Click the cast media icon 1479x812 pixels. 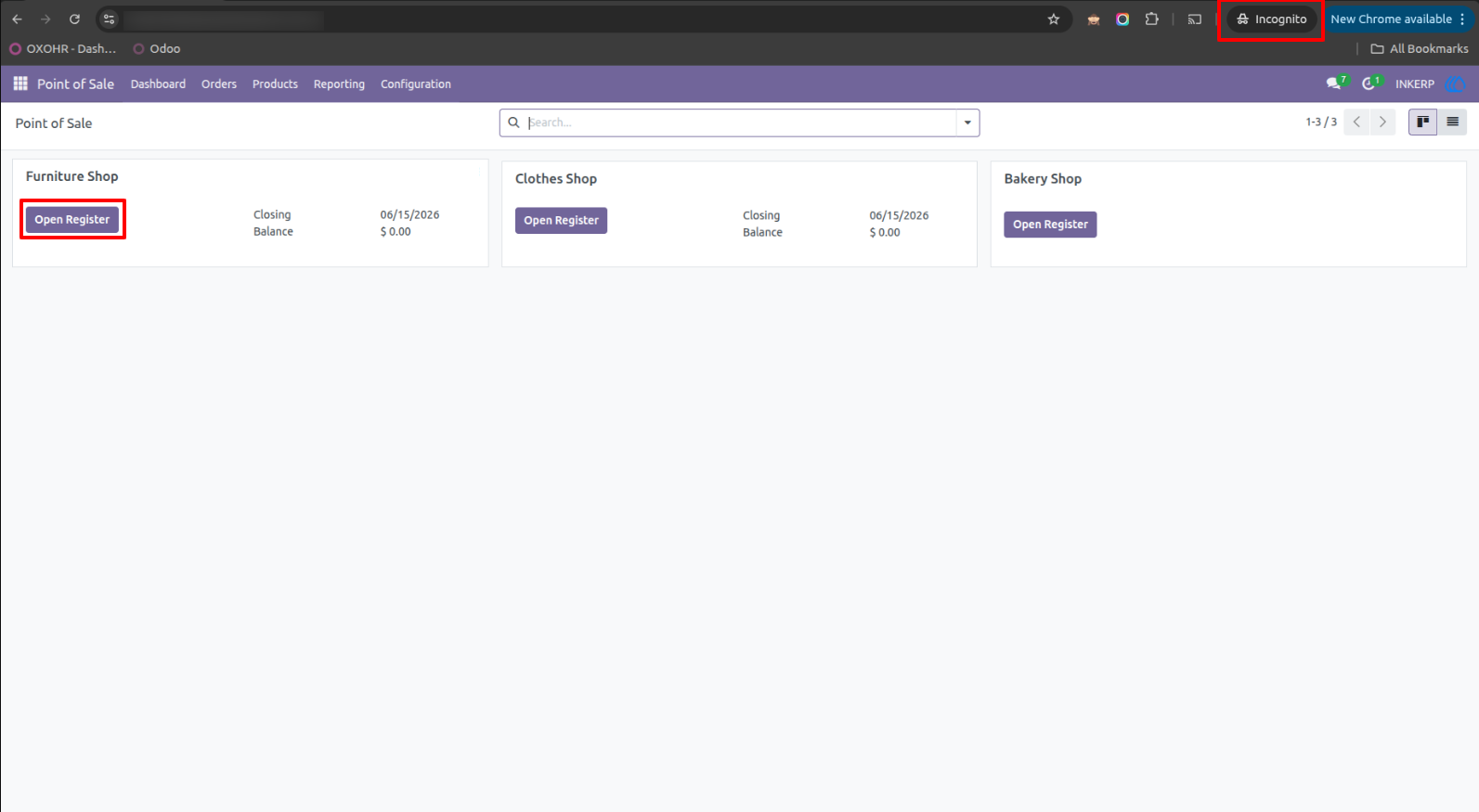[1195, 19]
